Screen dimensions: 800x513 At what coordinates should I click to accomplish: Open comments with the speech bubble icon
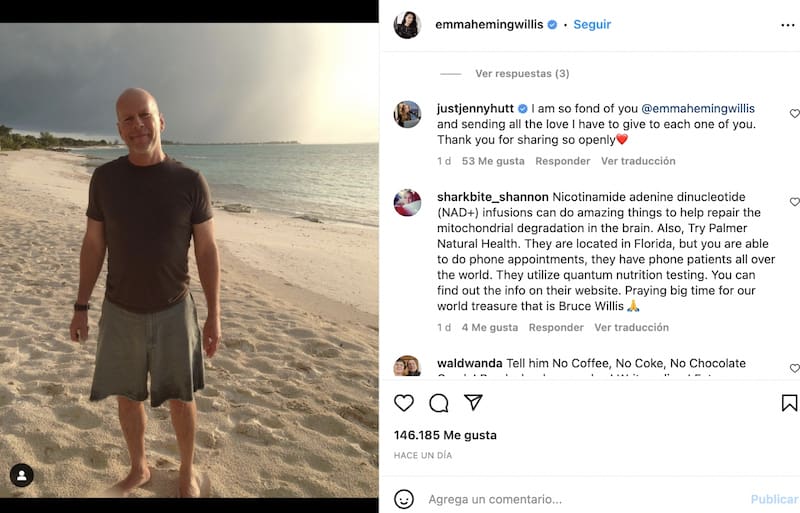pos(439,403)
